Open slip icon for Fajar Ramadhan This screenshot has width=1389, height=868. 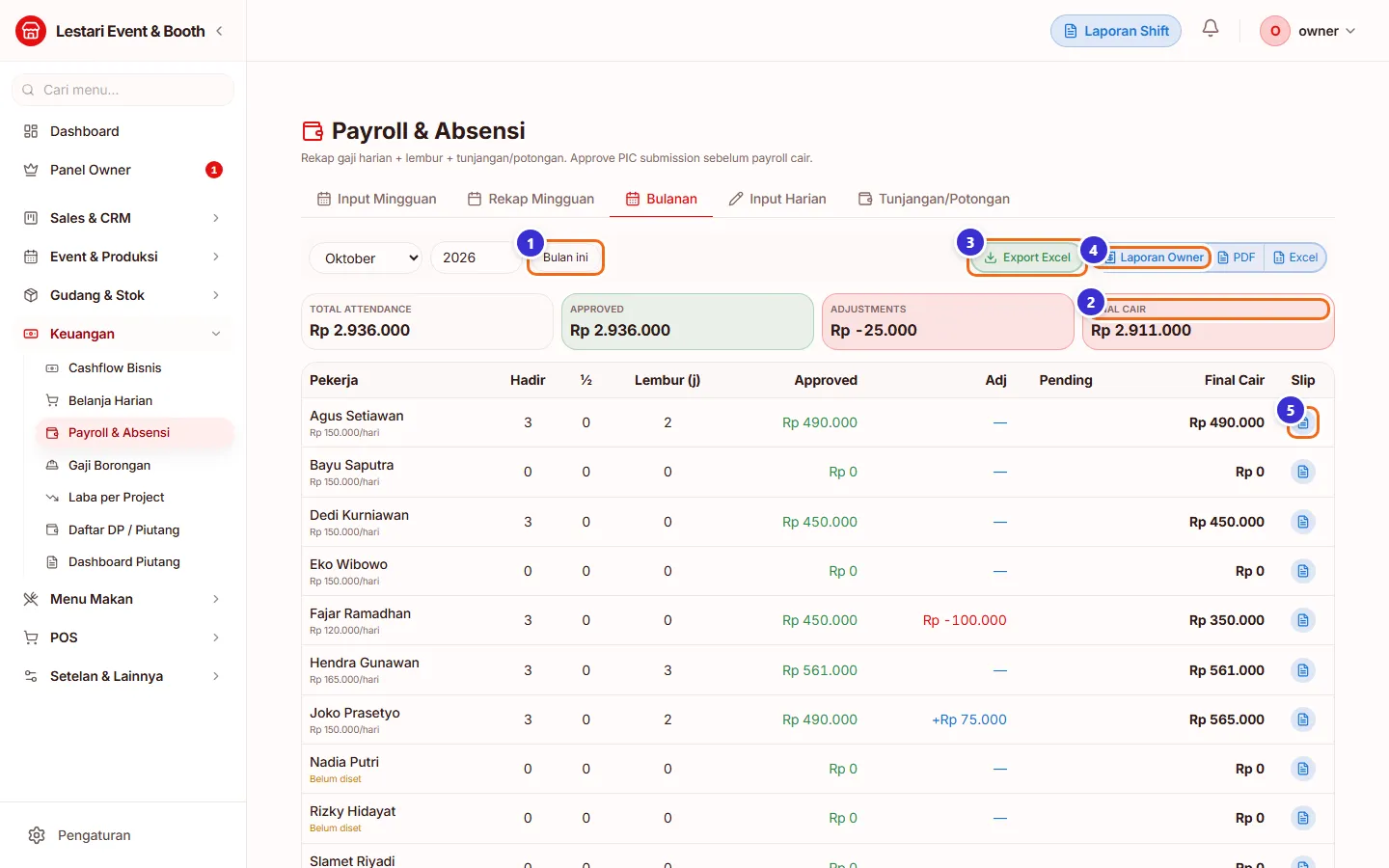pyautogui.click(x=1303, y=620)
